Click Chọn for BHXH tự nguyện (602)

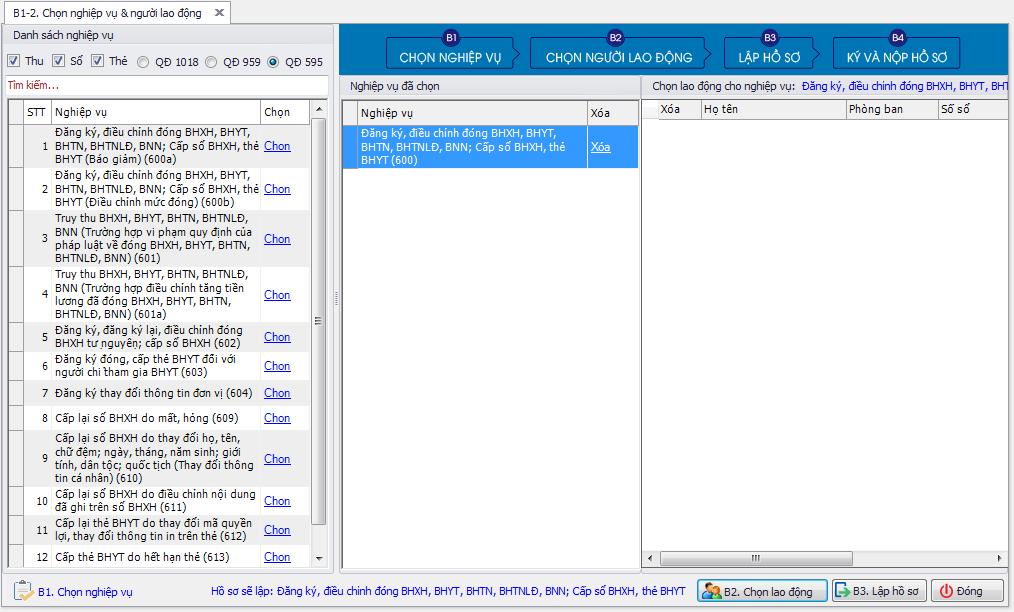(x=277, y=337)
